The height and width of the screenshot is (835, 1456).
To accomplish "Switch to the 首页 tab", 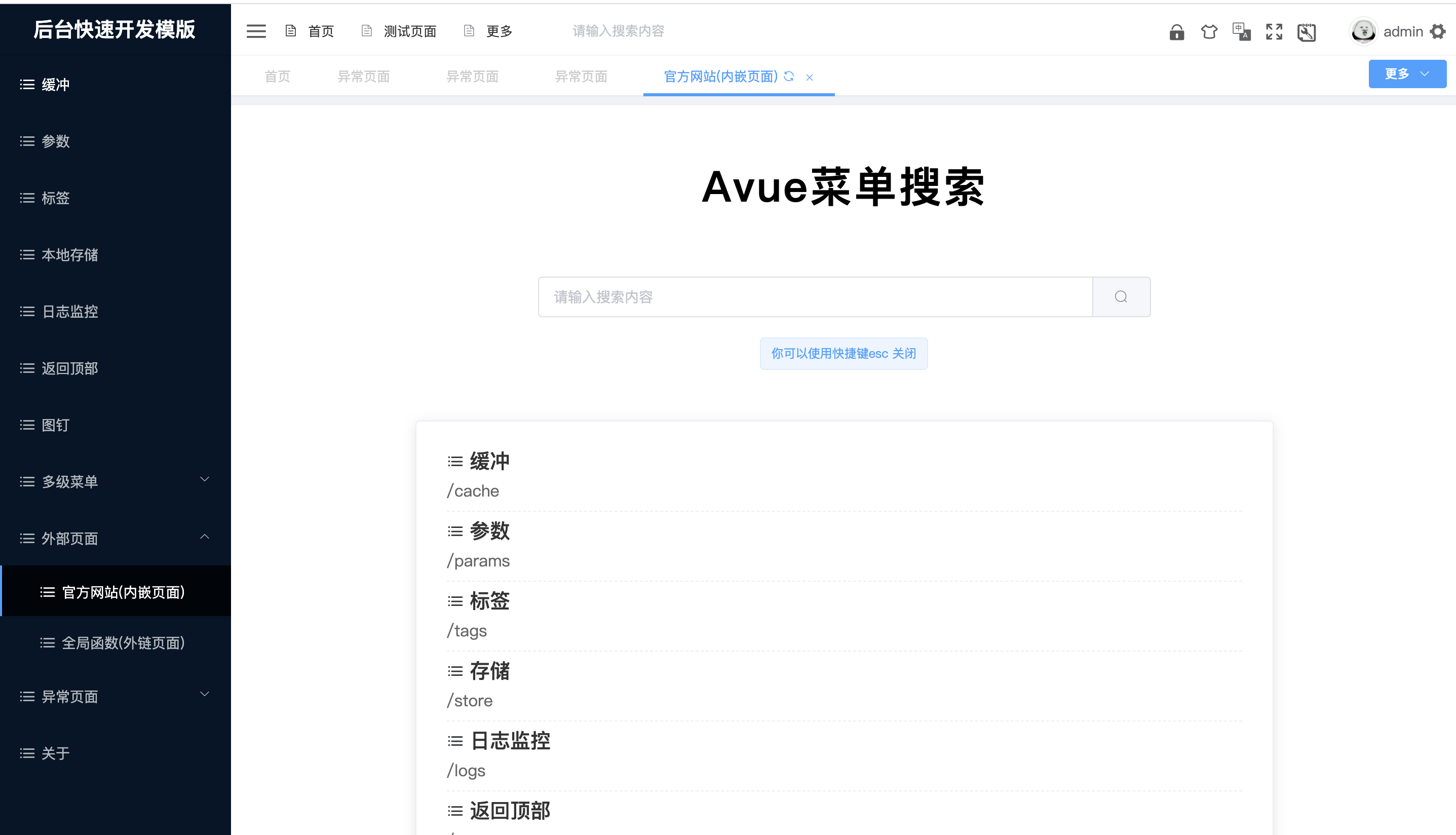I will [x=278, y=77].
